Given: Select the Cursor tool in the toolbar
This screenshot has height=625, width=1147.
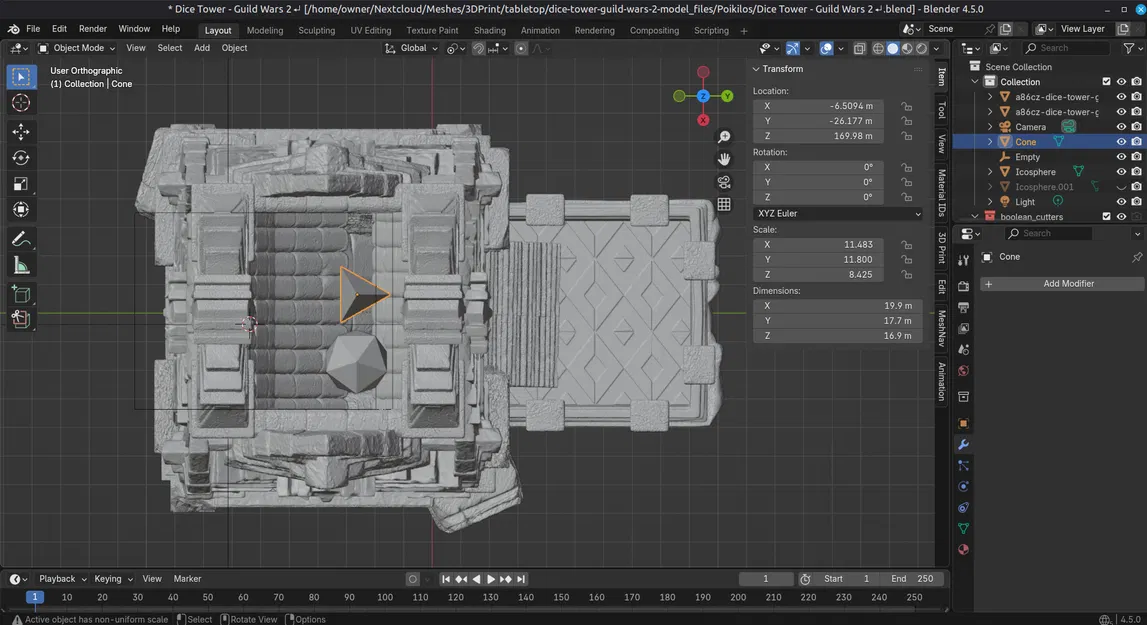Looking at the screenshot, I should (20, 103).
